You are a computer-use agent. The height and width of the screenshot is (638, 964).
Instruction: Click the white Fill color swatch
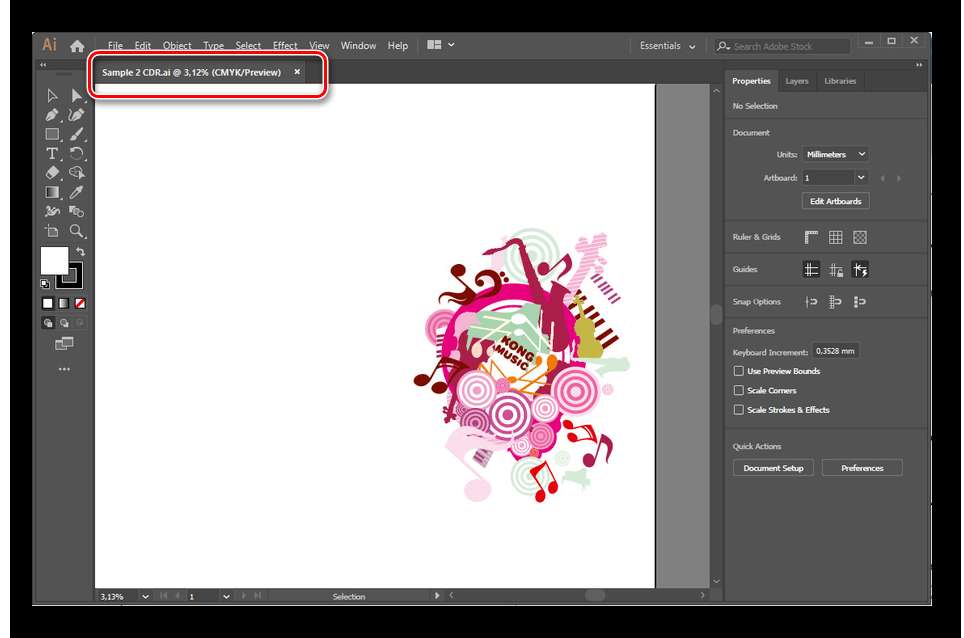(54, 261)
